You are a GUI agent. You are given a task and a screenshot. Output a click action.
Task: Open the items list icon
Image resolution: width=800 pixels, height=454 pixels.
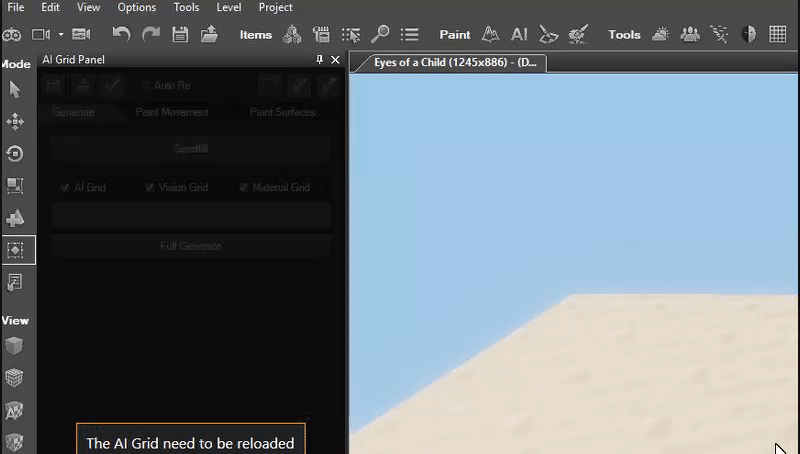tap(410, 35)
